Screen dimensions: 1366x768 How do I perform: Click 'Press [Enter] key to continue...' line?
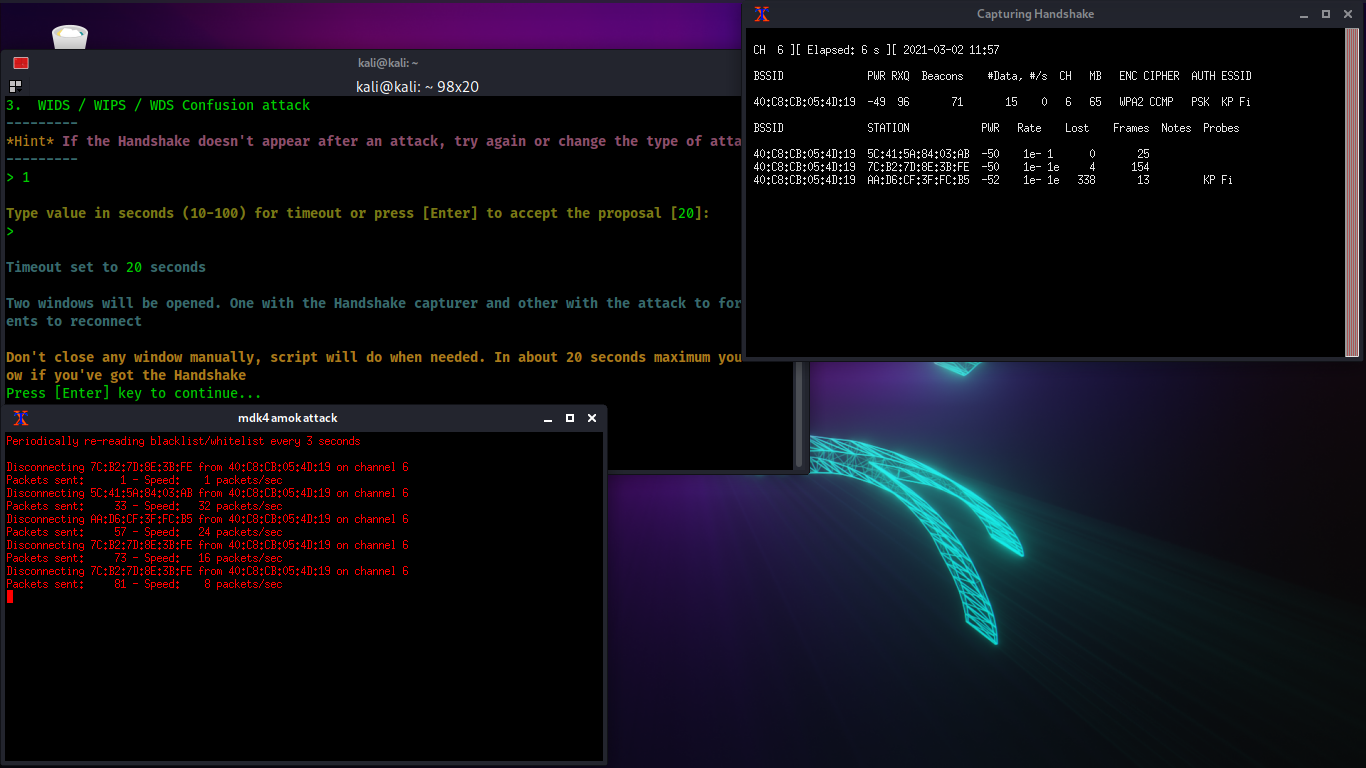click(134, 393)
